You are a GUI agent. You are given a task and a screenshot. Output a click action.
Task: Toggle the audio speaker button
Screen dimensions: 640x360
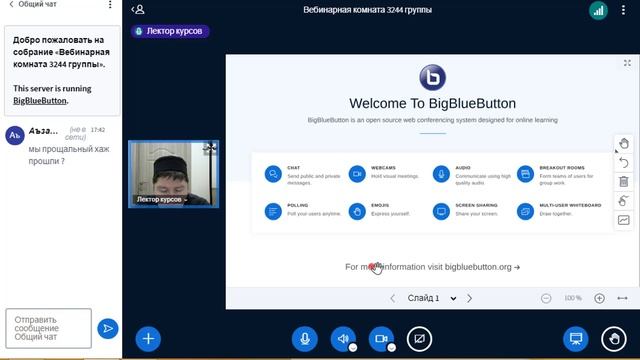pos(342,338)
